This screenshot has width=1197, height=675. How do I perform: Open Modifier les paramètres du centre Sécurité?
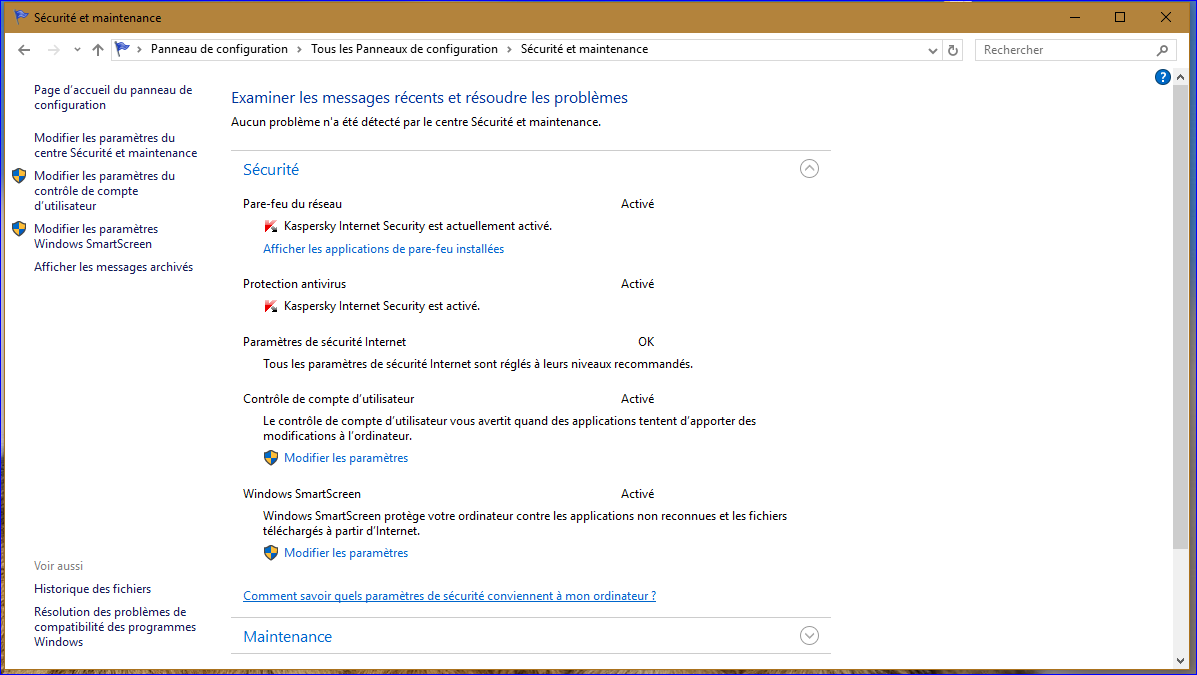click(x=115, y=145)
